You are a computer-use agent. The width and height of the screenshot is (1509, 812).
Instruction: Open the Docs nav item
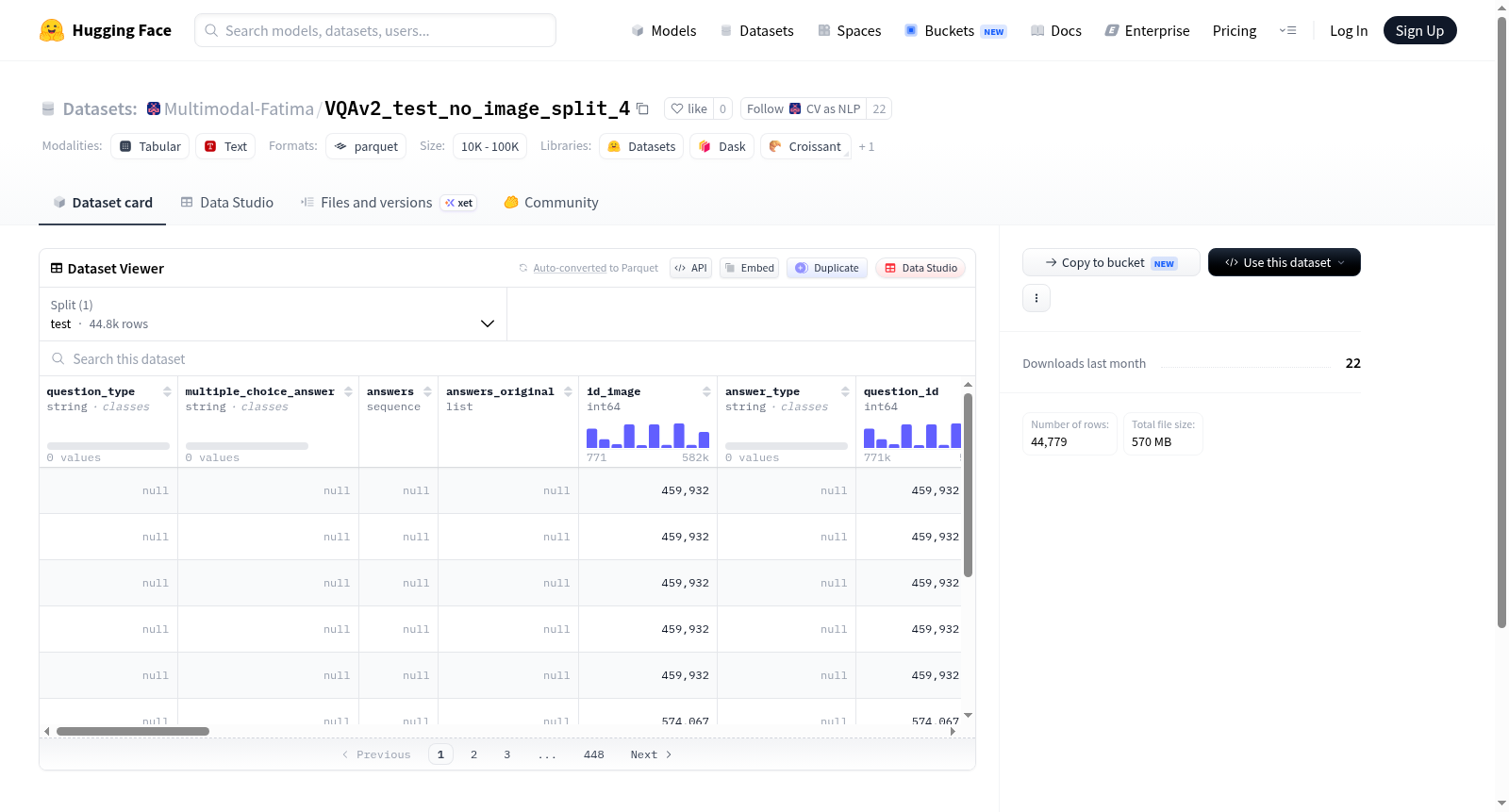pyautogui.click(x=1056, y=30)
